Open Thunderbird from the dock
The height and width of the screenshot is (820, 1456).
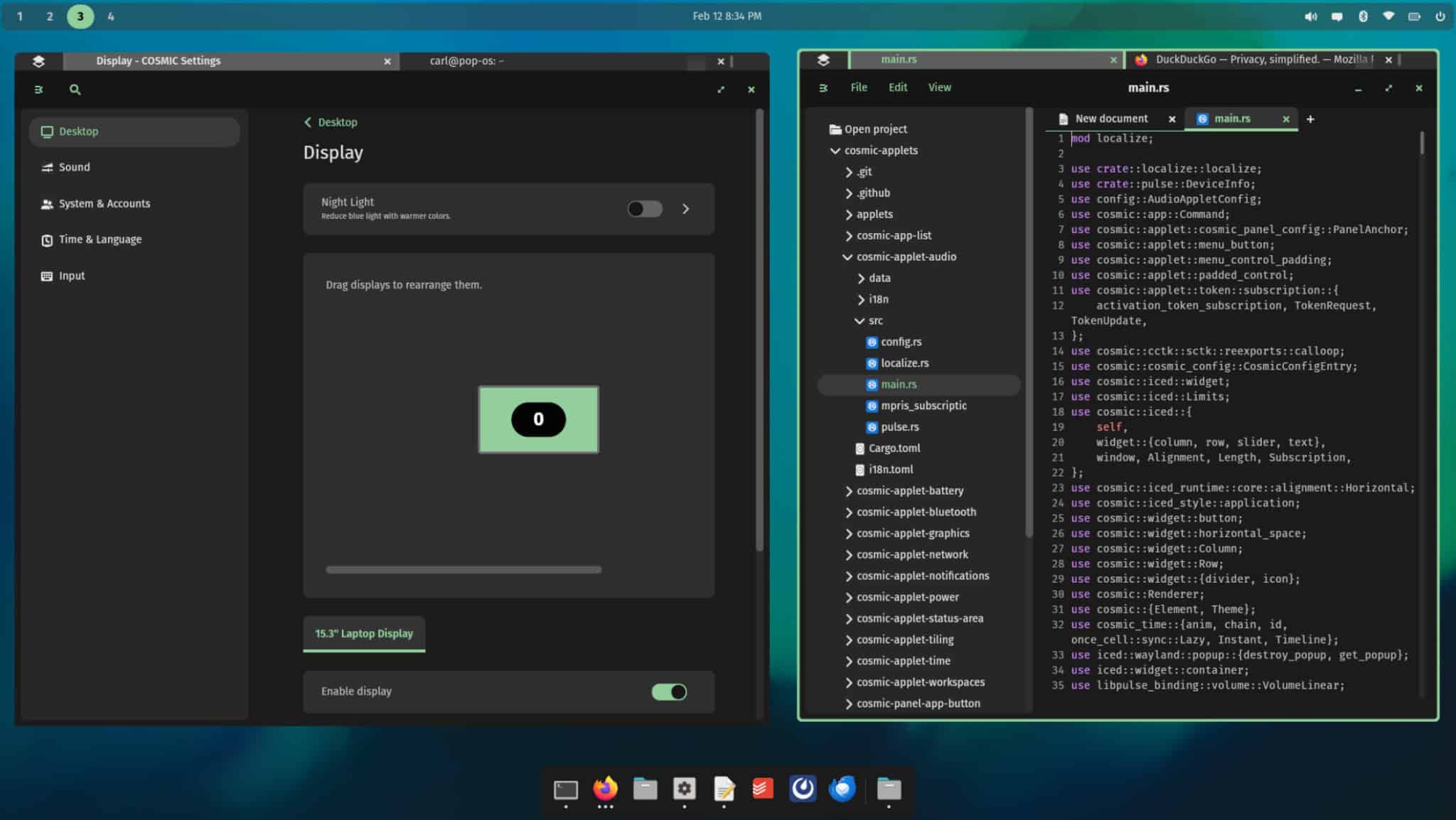(843, 789)
